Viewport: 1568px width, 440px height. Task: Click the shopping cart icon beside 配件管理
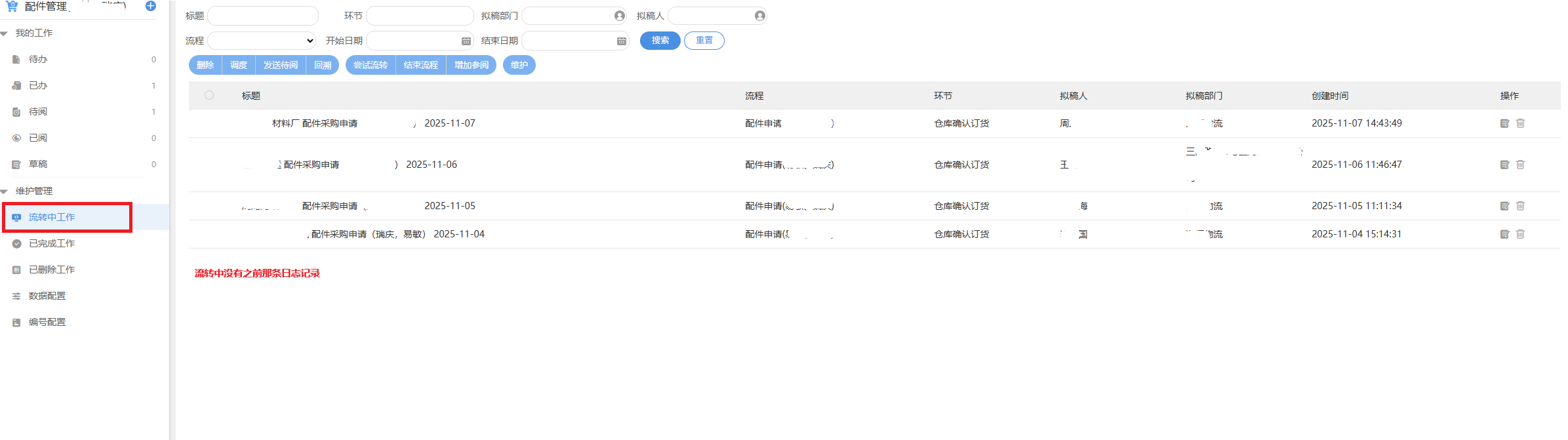(x=12, y=6)
